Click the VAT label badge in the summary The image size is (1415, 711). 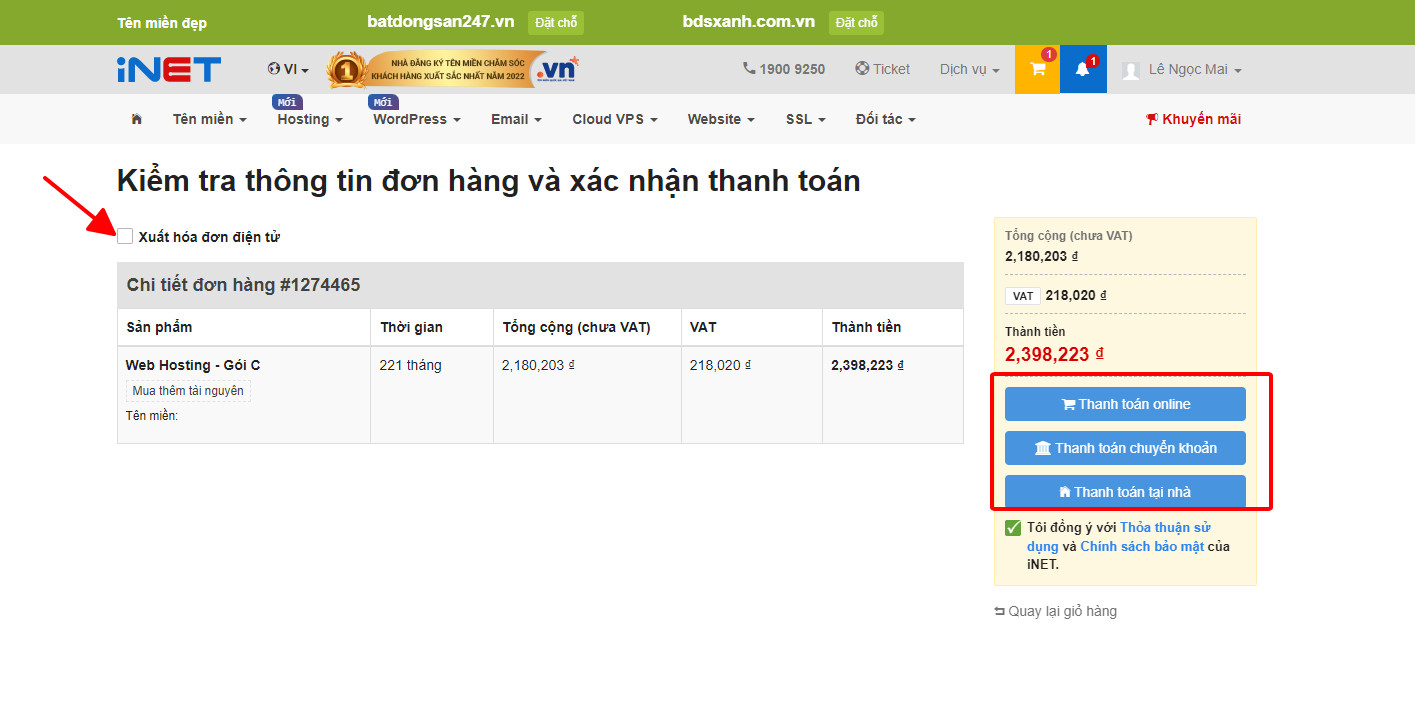[1023, 296]
